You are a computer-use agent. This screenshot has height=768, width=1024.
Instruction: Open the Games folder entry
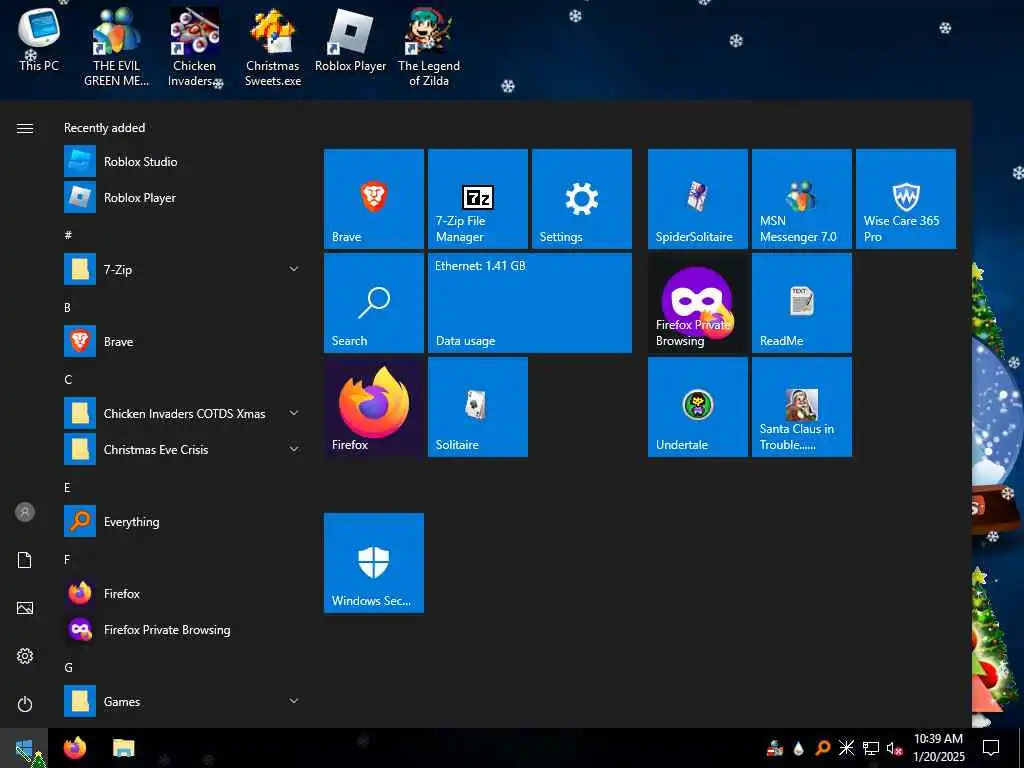pyautogui.click(x=183, y=701)
